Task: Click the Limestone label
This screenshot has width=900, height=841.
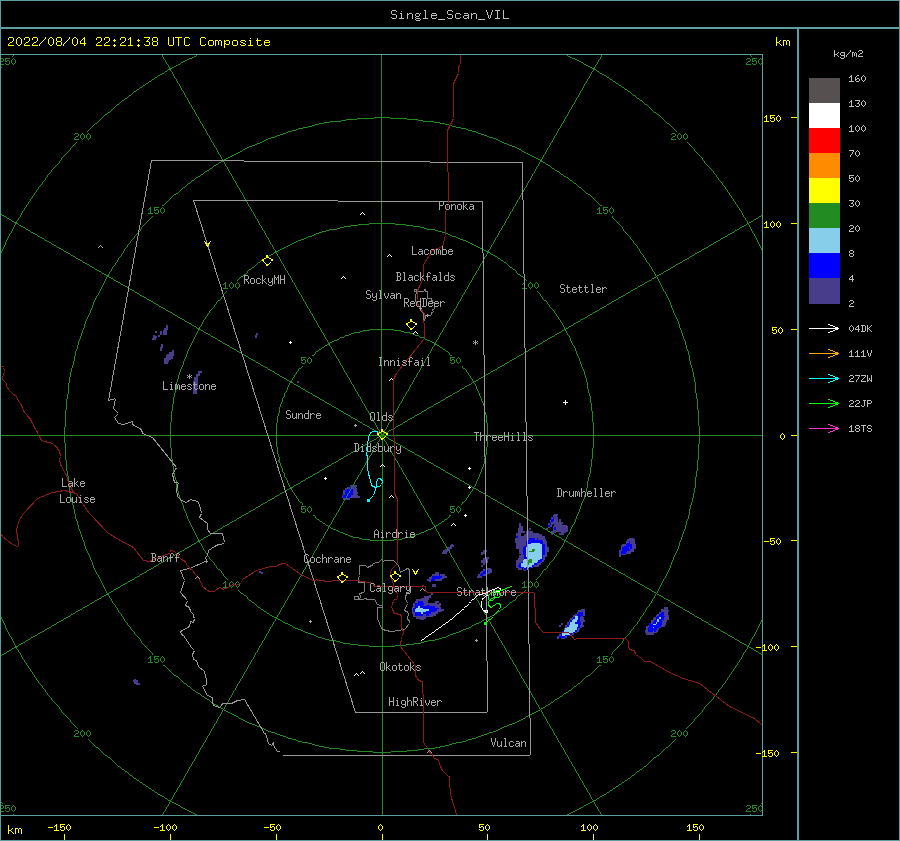Action: (189, 386)
